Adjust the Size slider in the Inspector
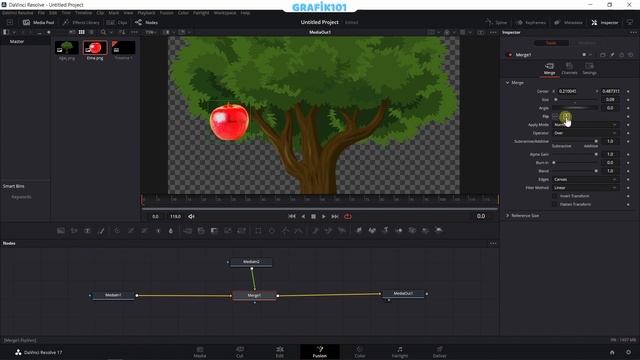Viewport: 640px width, 360px height. pos(575,100)
